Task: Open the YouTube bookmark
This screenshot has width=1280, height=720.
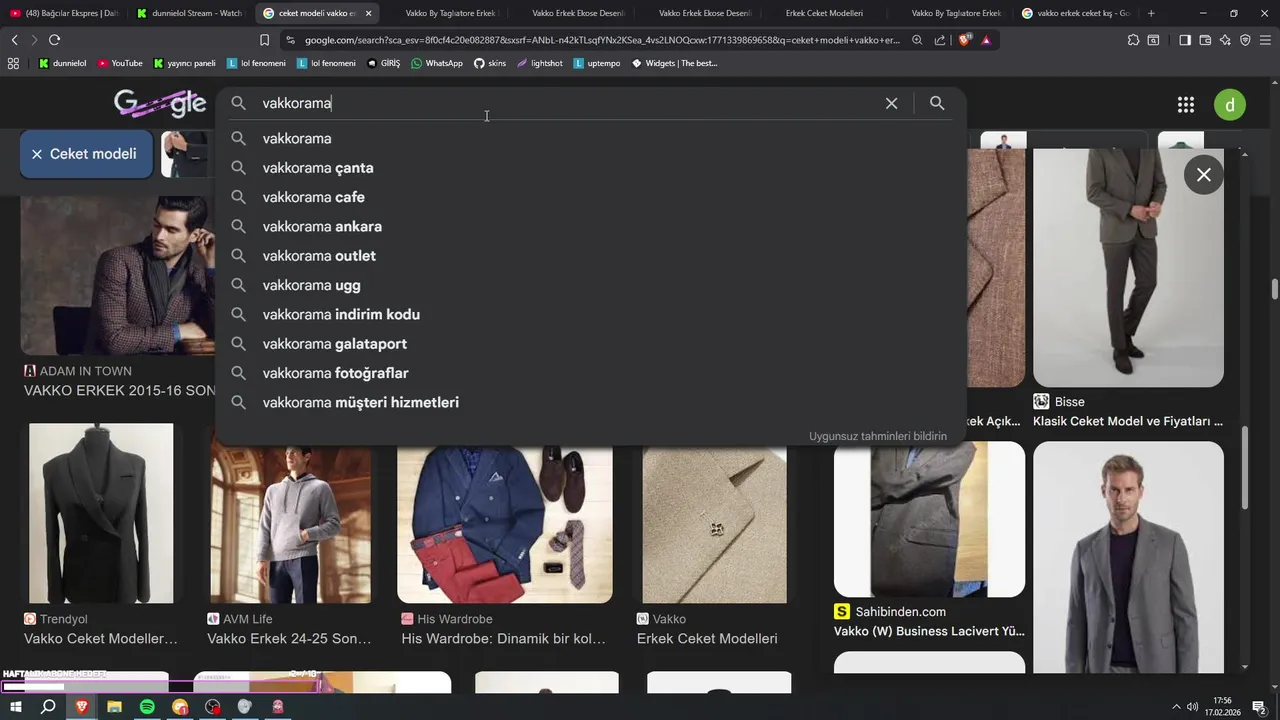Action: [x=120, y=63]
